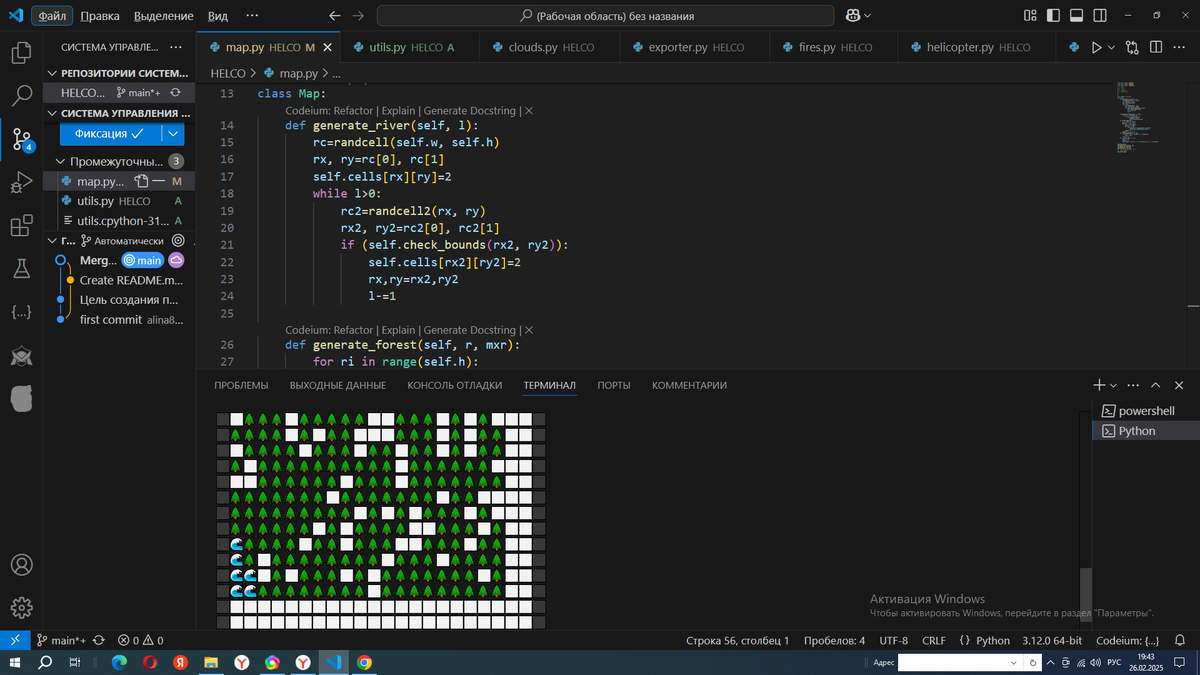Viewport: 1200px width, 675px height.
Task: Click the command center search field
Action: click(607, 16)
